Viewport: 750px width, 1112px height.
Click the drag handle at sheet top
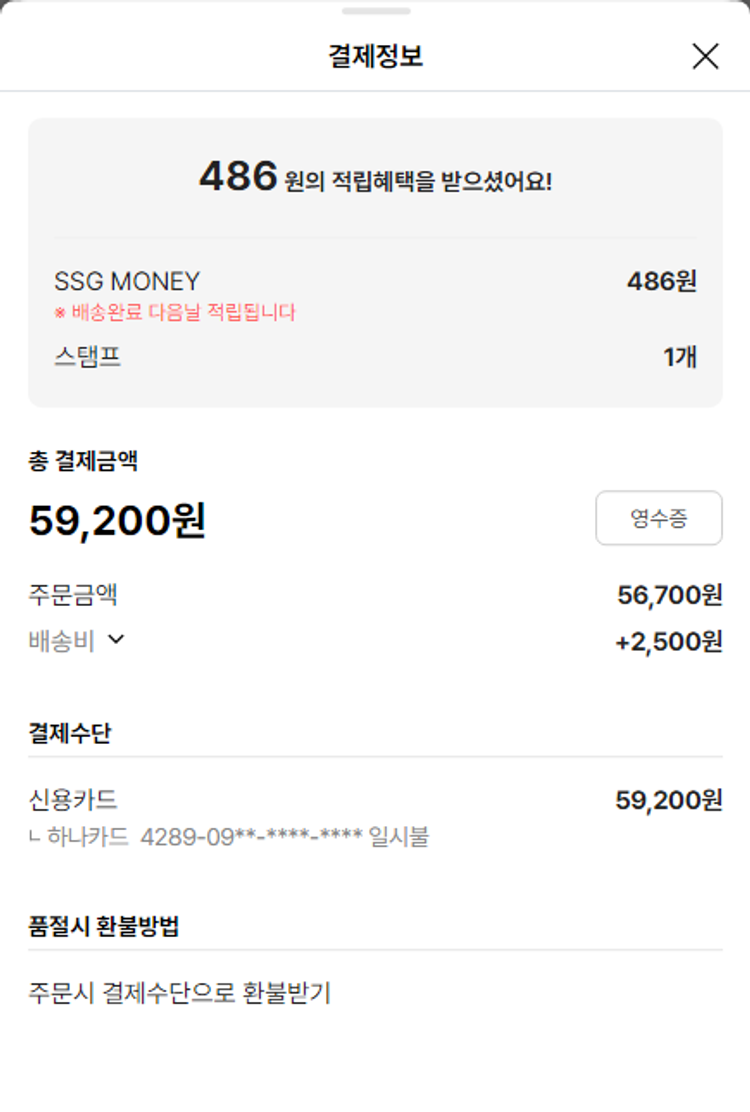tap(375, 11)
